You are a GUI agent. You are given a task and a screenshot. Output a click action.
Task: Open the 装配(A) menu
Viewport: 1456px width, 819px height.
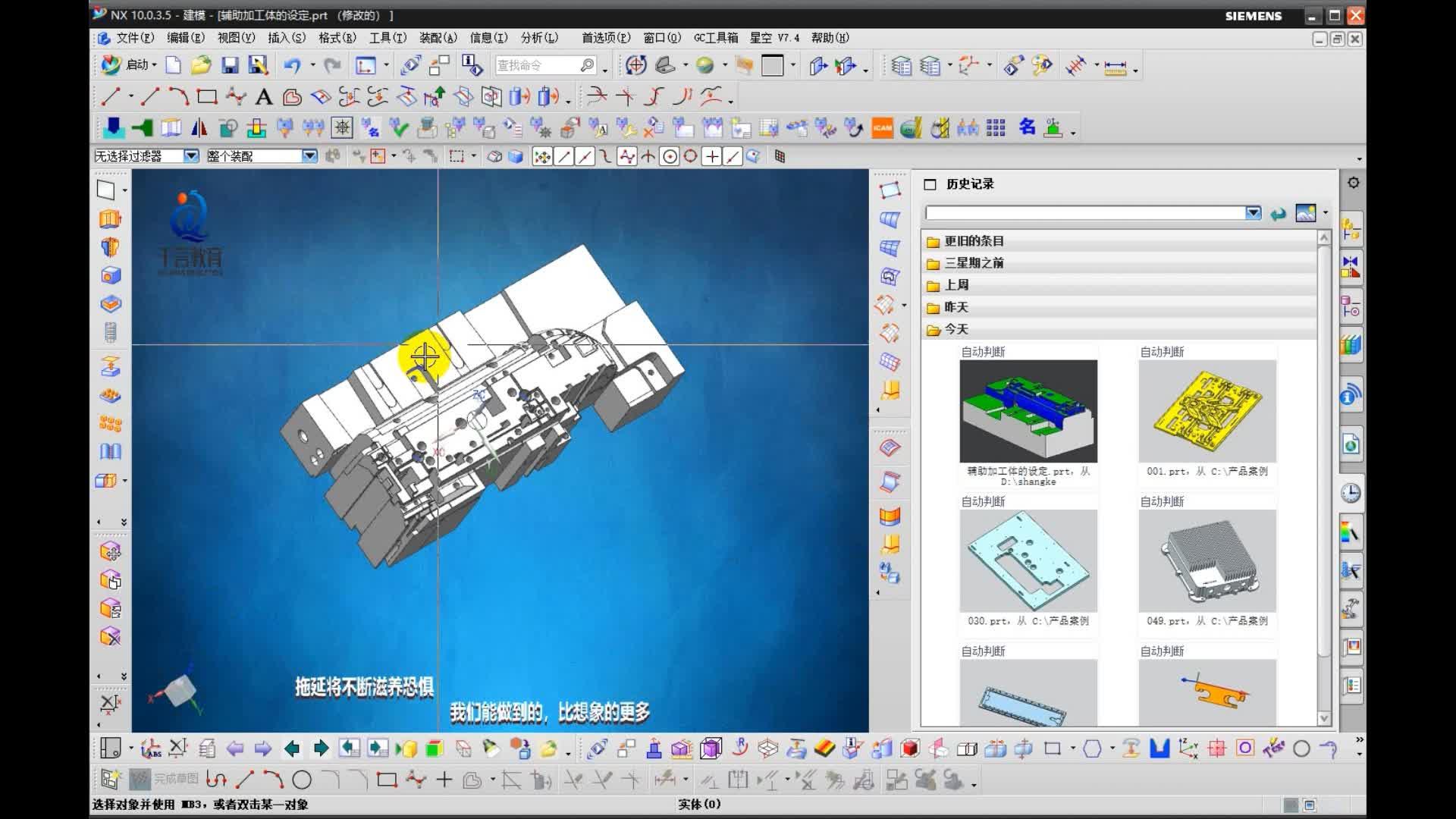click(438, 38)
